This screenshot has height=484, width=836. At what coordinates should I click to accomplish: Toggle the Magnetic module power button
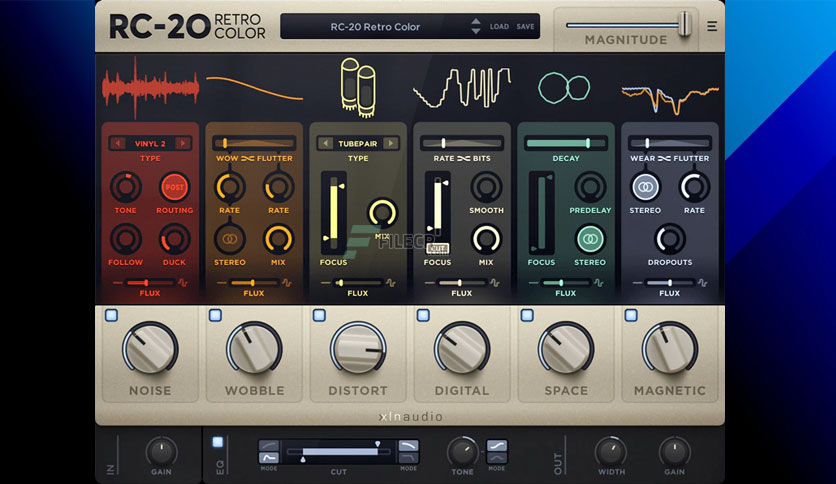tap(631, 315)
